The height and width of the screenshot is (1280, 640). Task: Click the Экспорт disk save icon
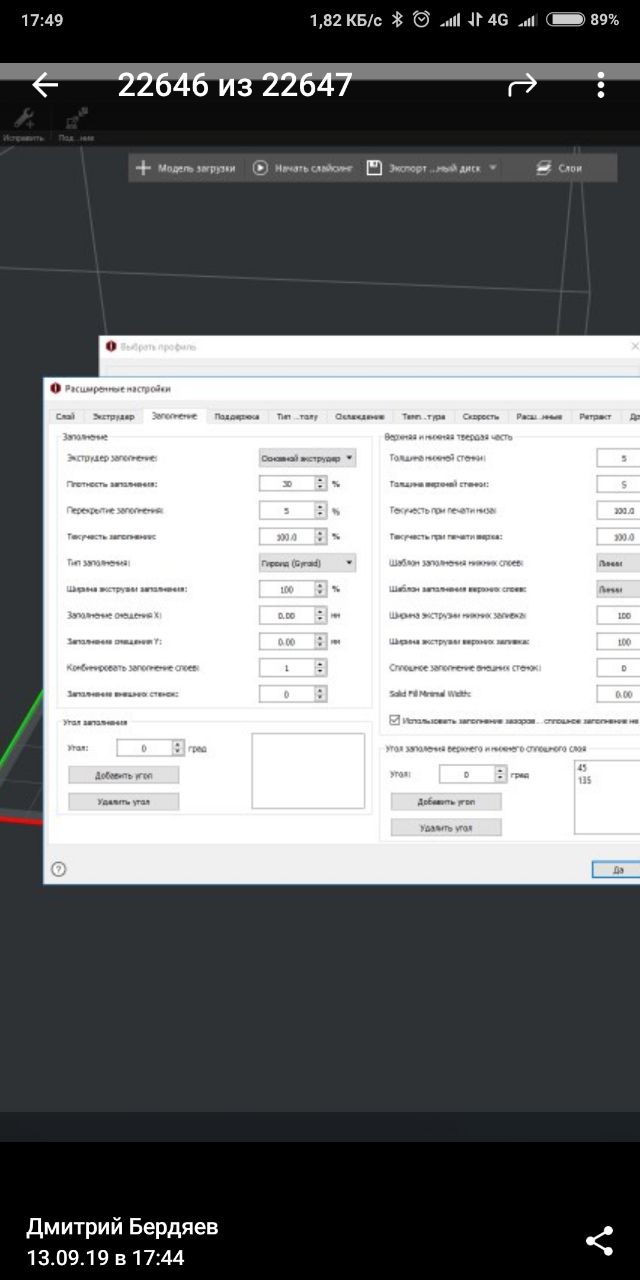(374, 168)
